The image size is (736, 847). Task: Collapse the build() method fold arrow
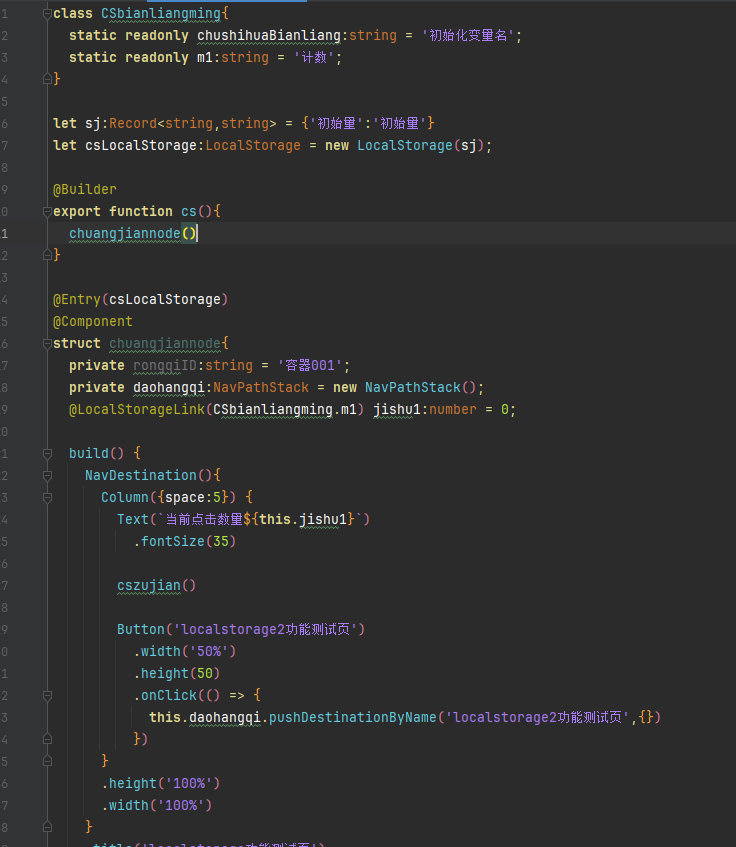coord(46,454)
